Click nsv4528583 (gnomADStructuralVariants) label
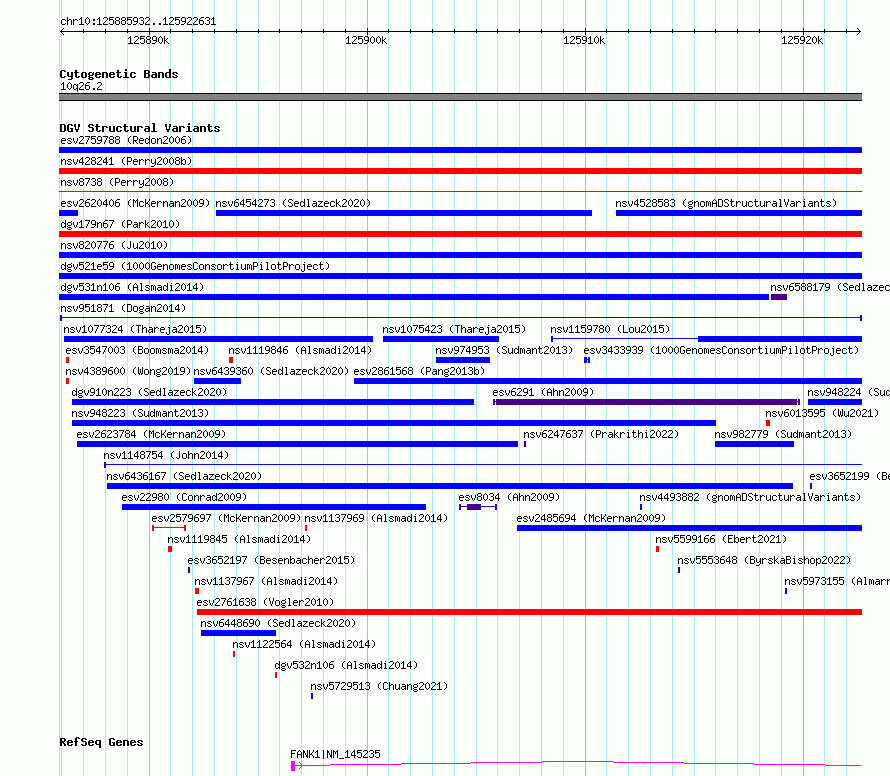890x776 pixels. (x=726, y=203)
